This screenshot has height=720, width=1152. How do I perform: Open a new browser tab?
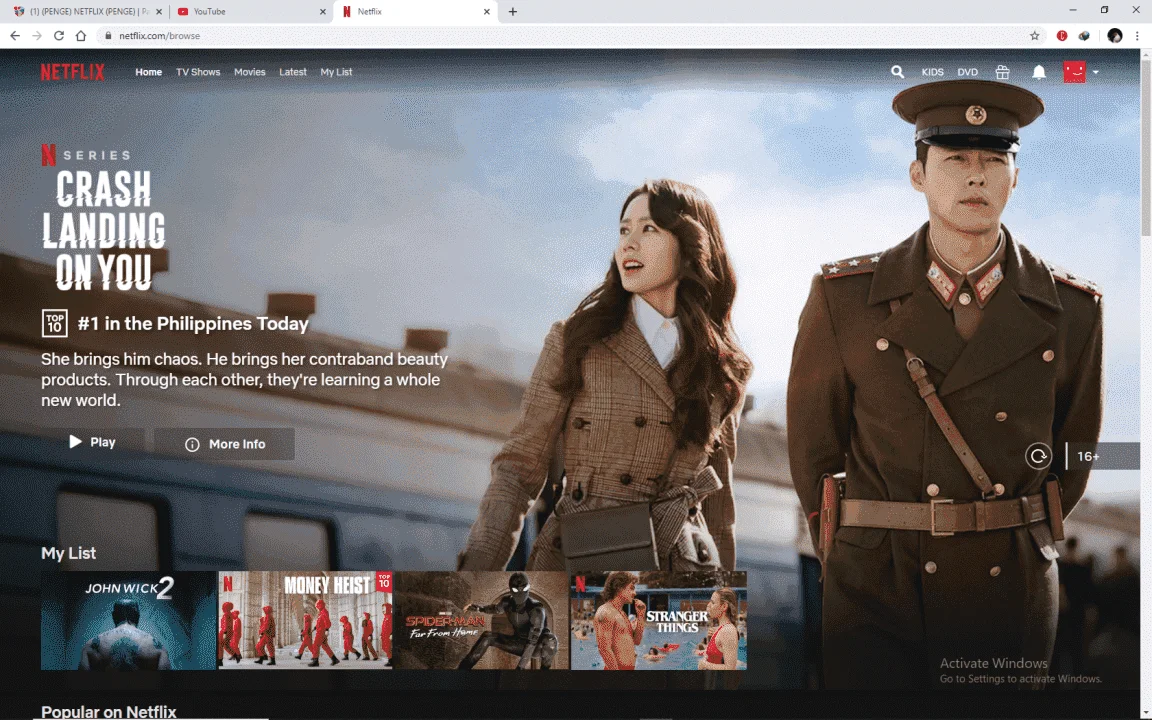(x=513, y=12)
